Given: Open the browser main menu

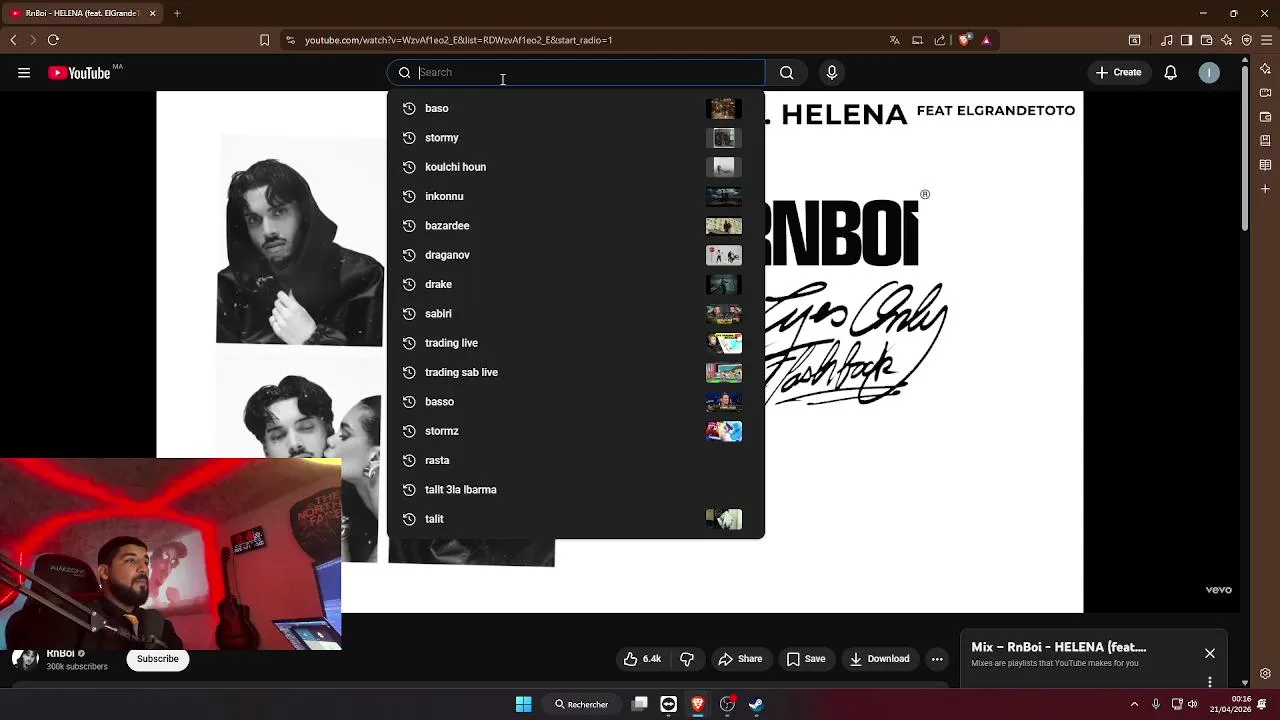Looking at the screenshot, I should (1266, 40).
